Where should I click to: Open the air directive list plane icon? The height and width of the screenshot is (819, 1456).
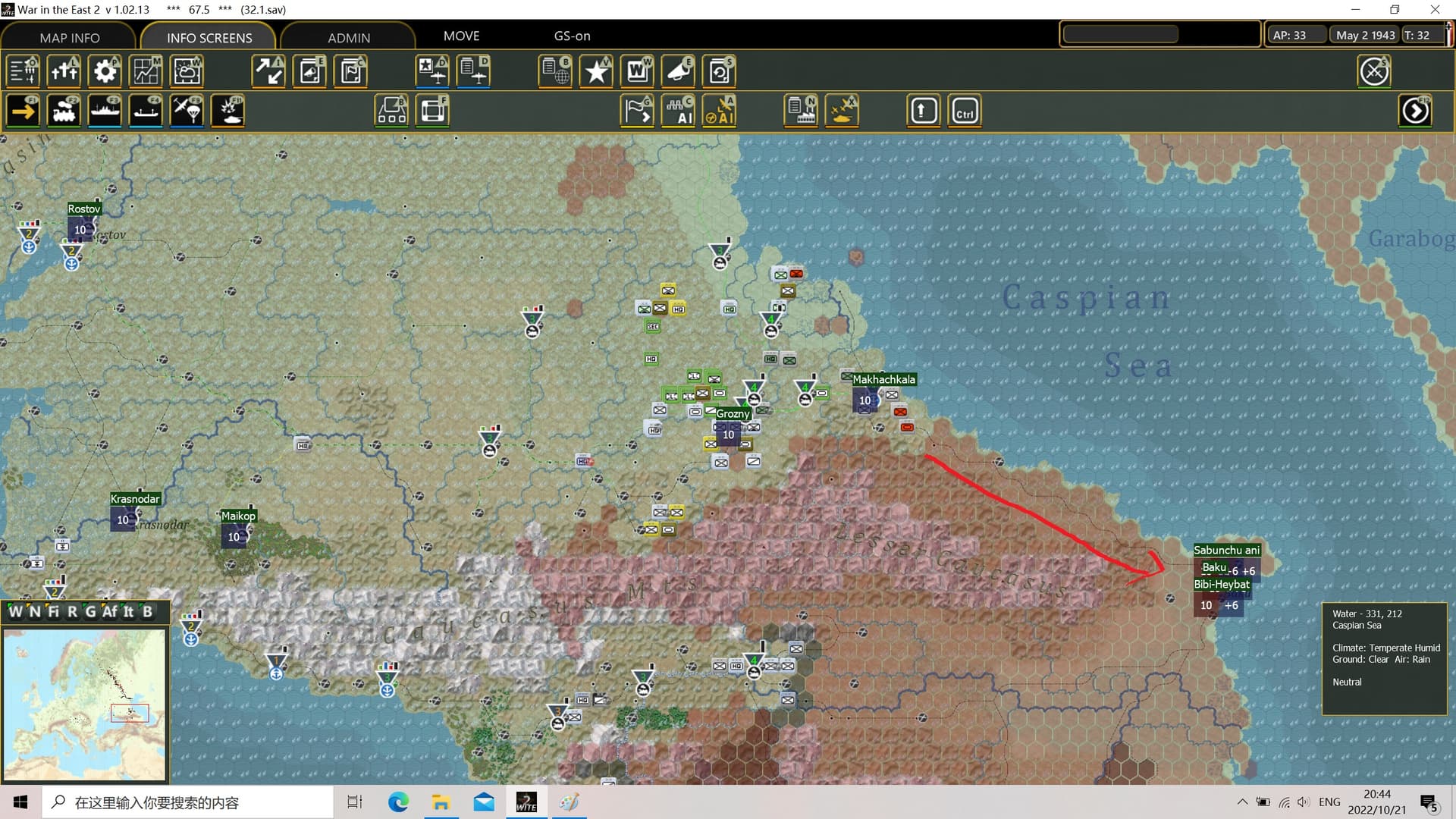474,71
